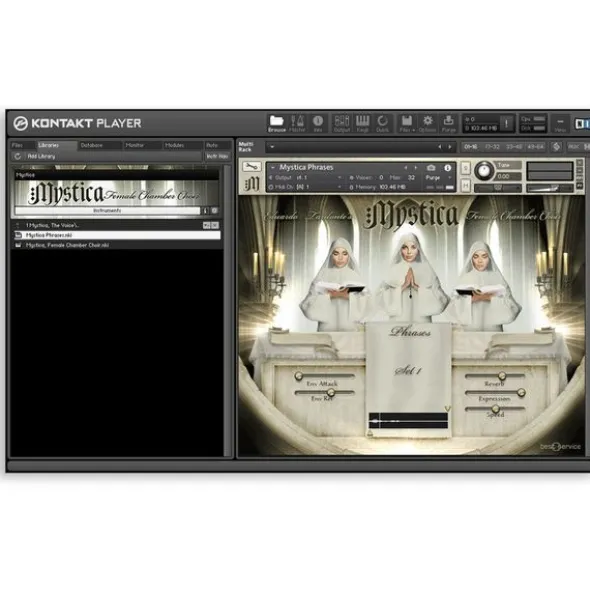Open the Files disk icon menu
Image resolution: width=590 pixels, height=591 pixels.
click(406, 123)
